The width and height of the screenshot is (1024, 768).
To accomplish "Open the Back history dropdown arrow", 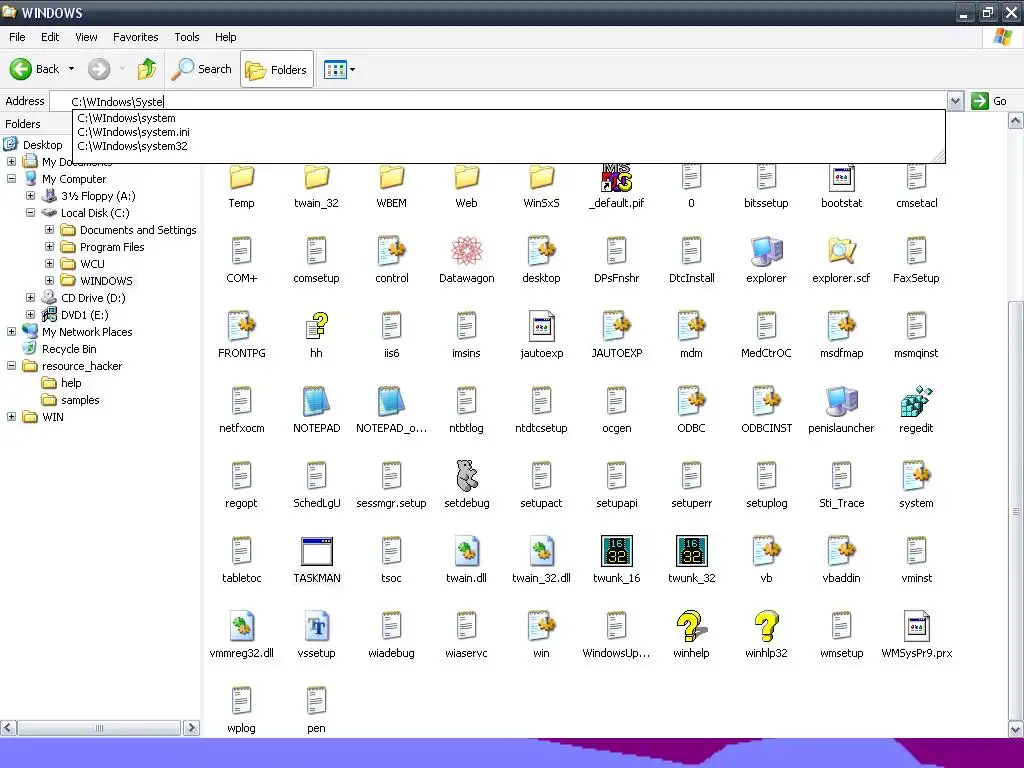I will tap(71, 69).
